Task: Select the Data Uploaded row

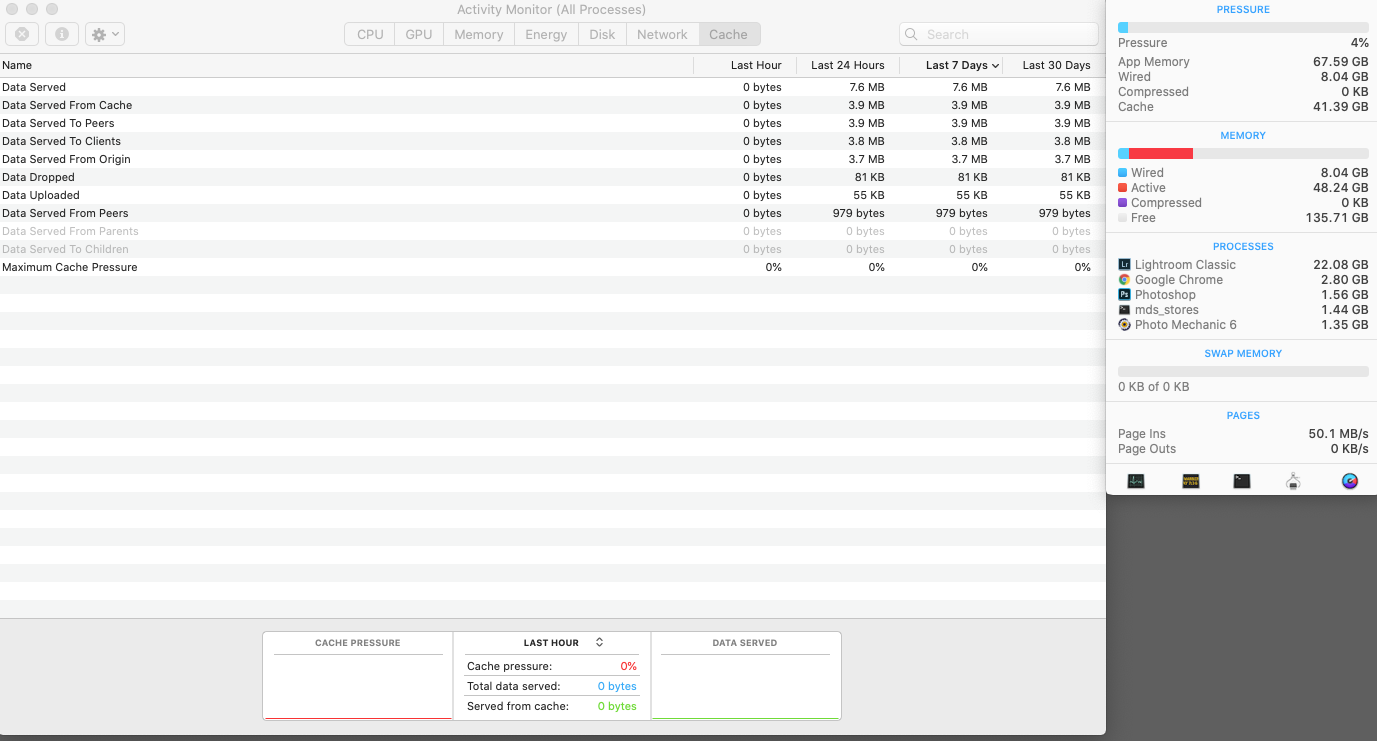Action: coord(552,195)
